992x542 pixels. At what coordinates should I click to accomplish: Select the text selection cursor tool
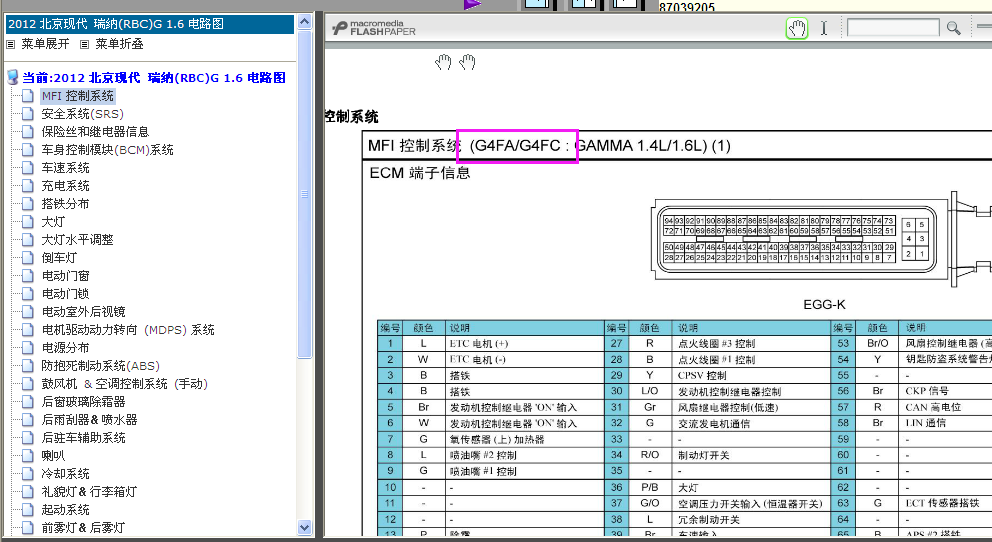[x=824, y=28]
